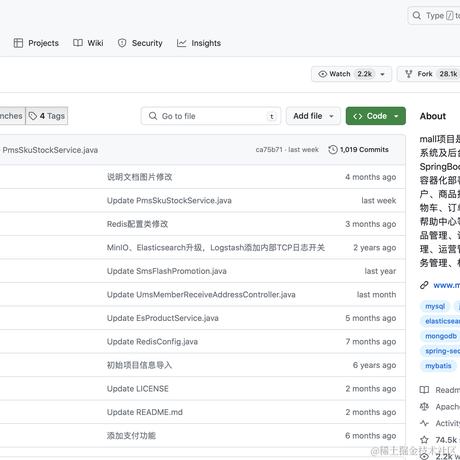Viewport: 460px width, 460px height.
Task: Click the search magnifier icon at top
Action: [417, 15]
